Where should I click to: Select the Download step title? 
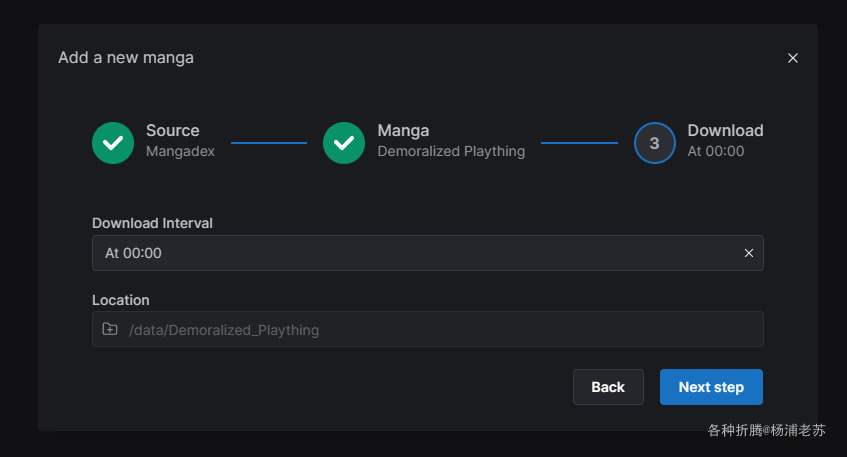[x=725, y=130]
